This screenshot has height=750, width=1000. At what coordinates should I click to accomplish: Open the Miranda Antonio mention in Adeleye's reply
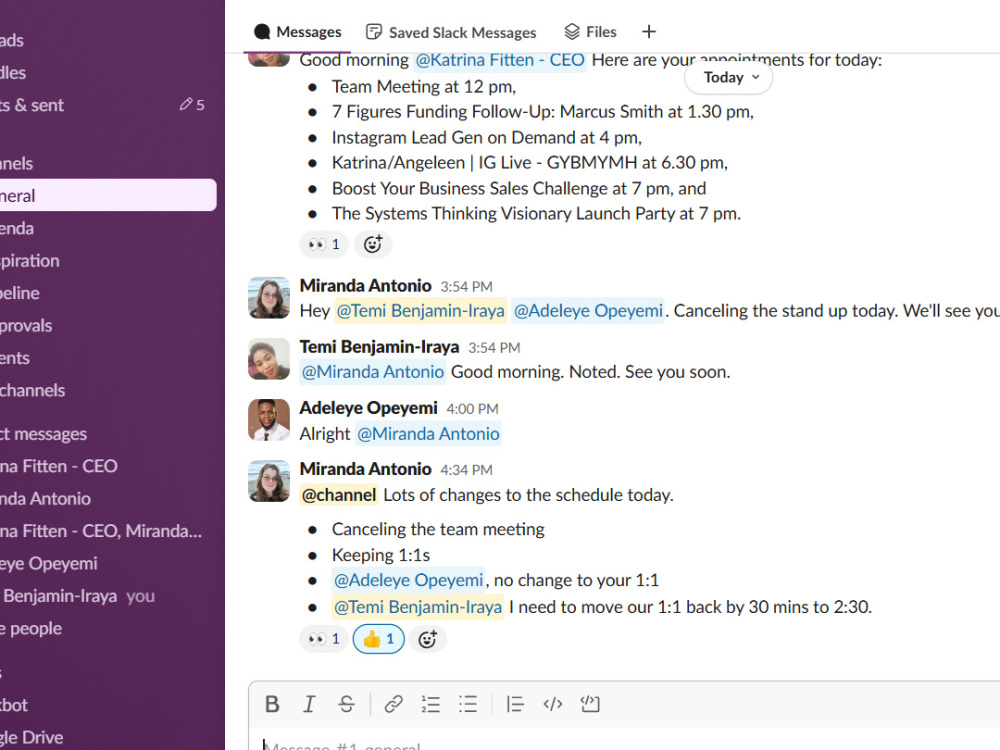point(428,434)
